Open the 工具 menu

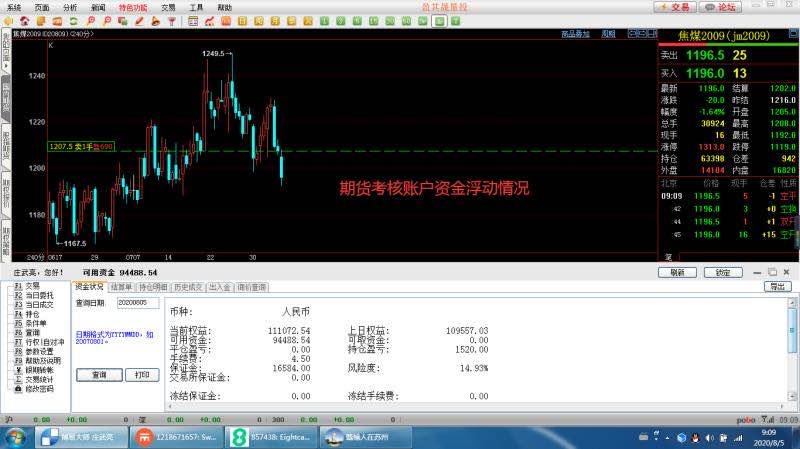coord(196,7)
